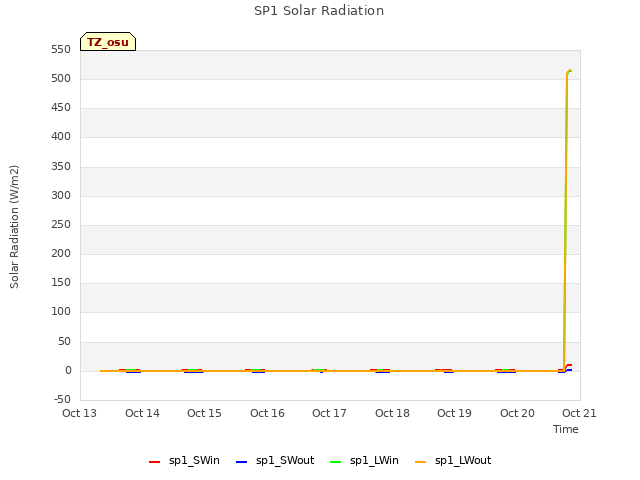Click the chart title SP1 Solar Radiation

pos(319,11)
